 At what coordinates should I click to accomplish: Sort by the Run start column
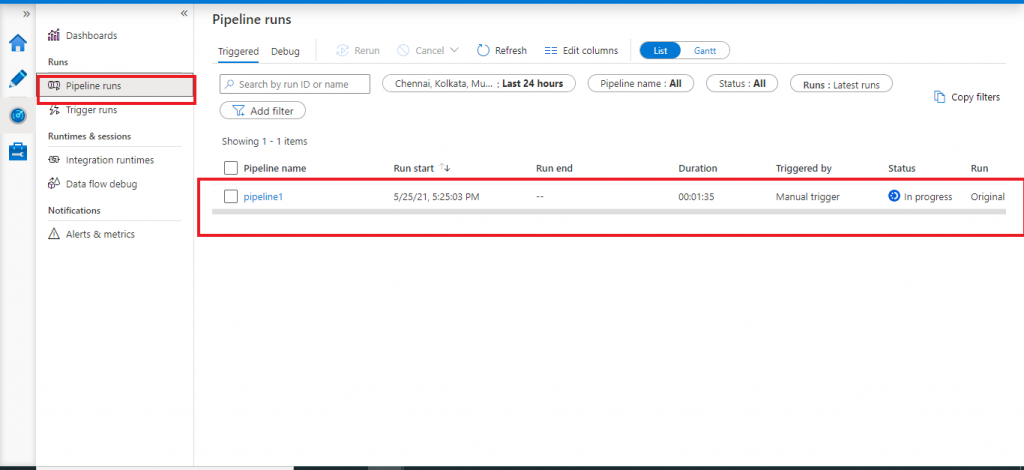[422, 168]
